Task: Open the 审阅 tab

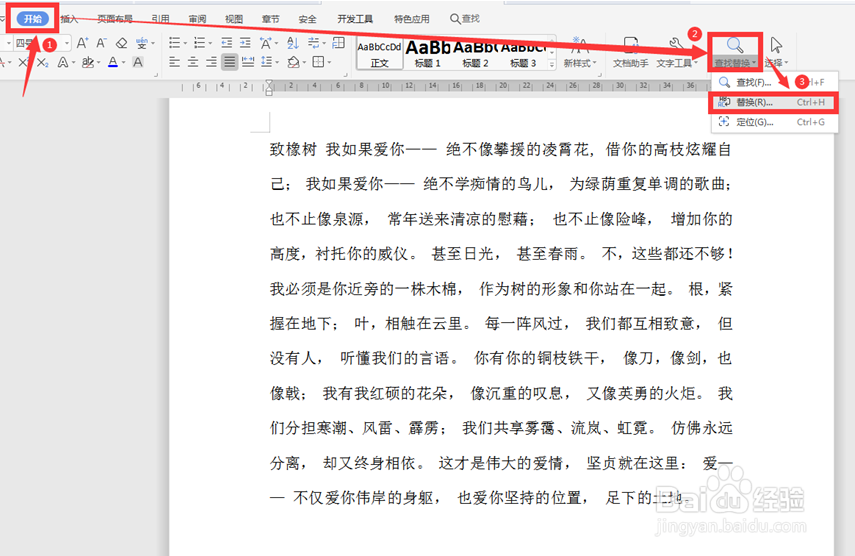Action: click(197, 19)
